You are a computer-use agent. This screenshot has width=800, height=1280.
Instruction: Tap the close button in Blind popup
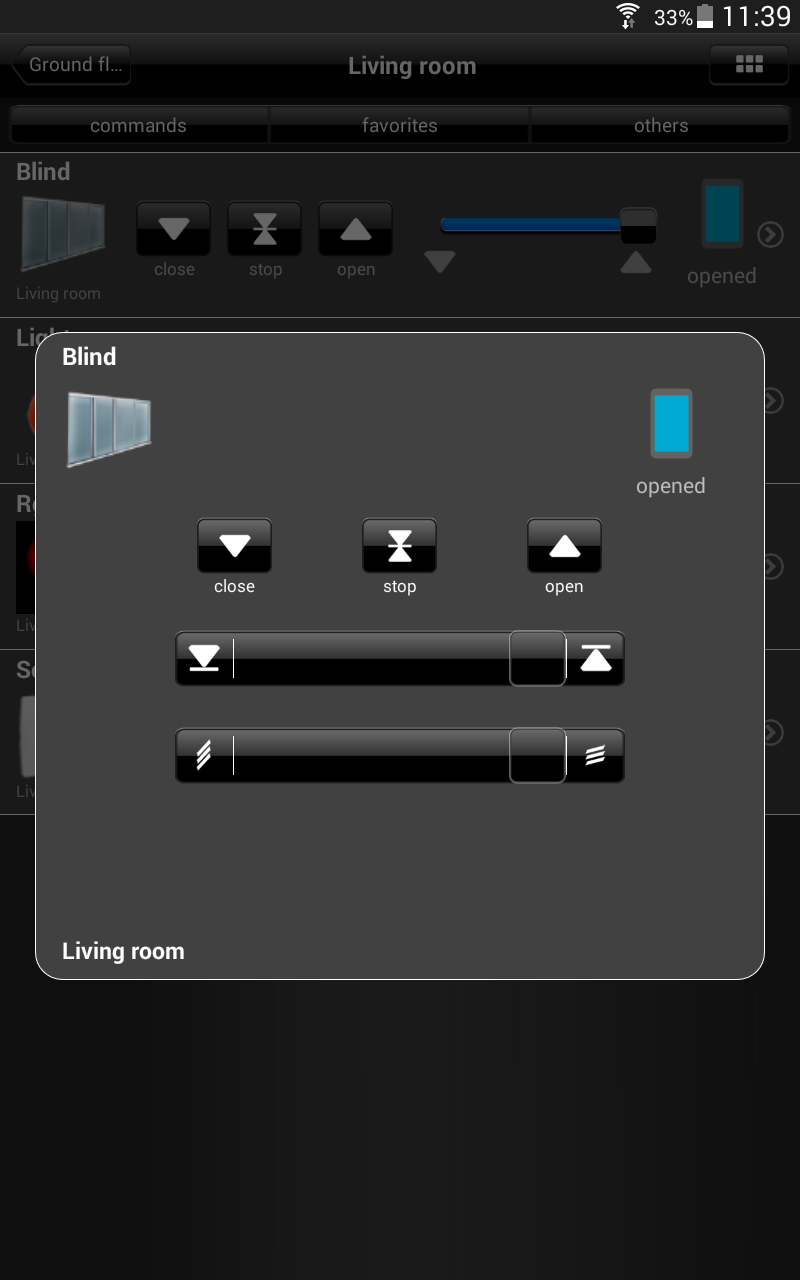tap(234, 545)
